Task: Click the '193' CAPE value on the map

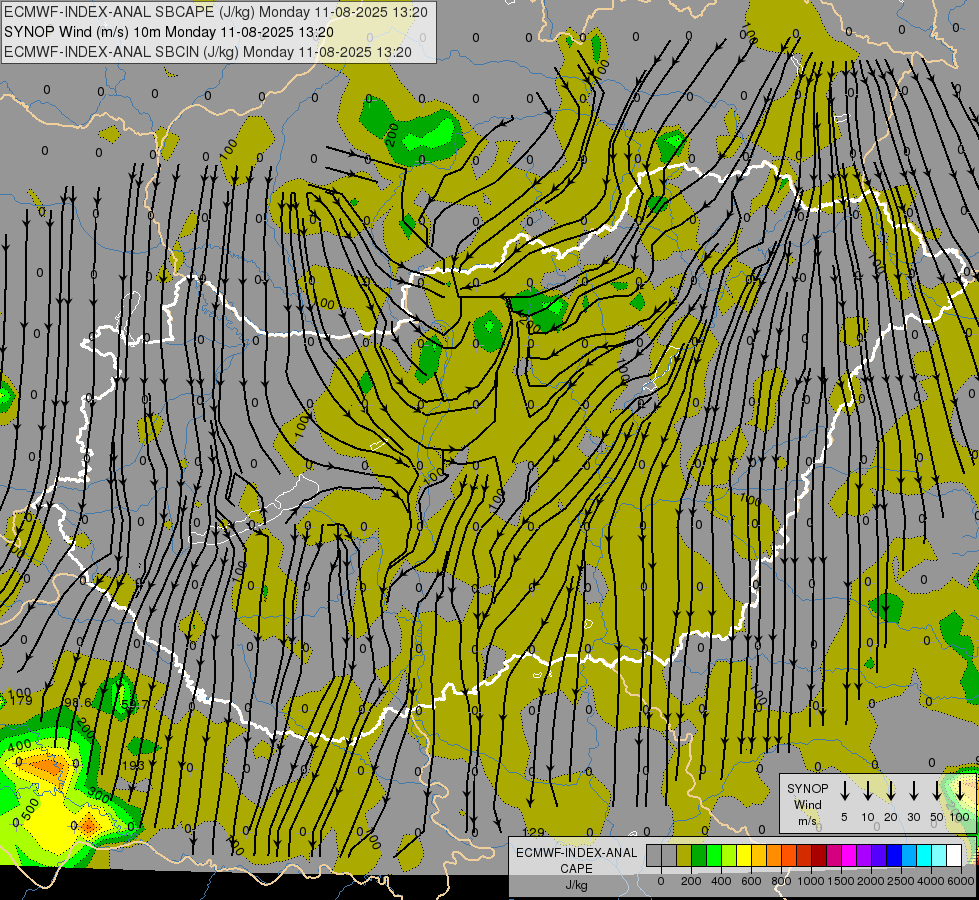Action: pos(134,765)
